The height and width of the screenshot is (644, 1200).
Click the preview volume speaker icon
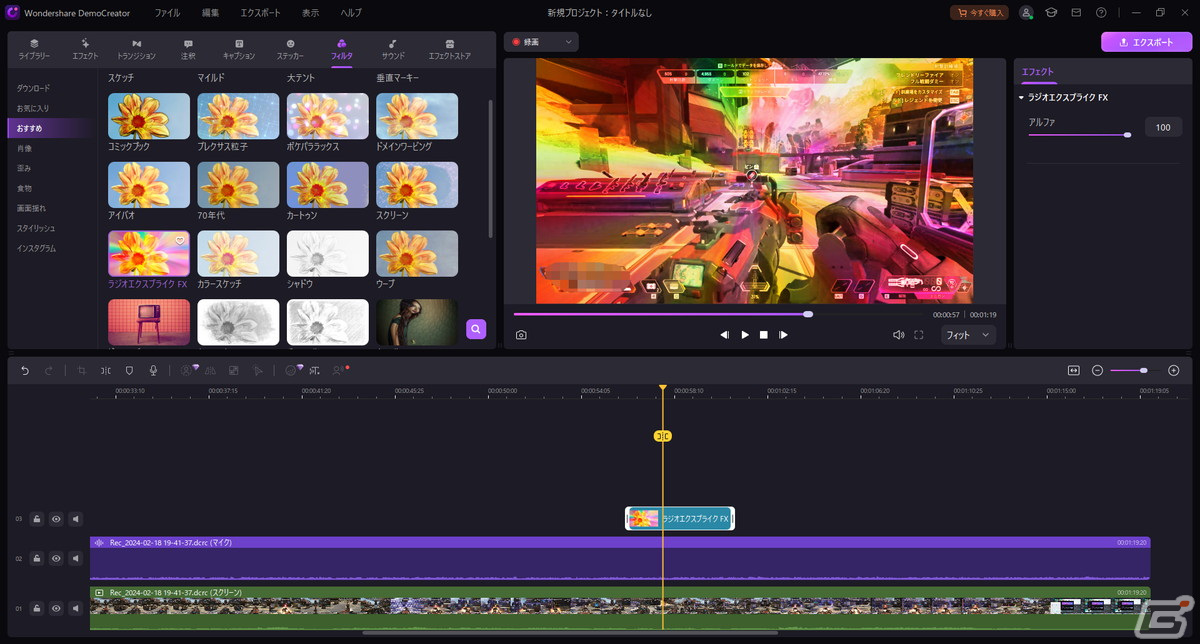point(898,335)
